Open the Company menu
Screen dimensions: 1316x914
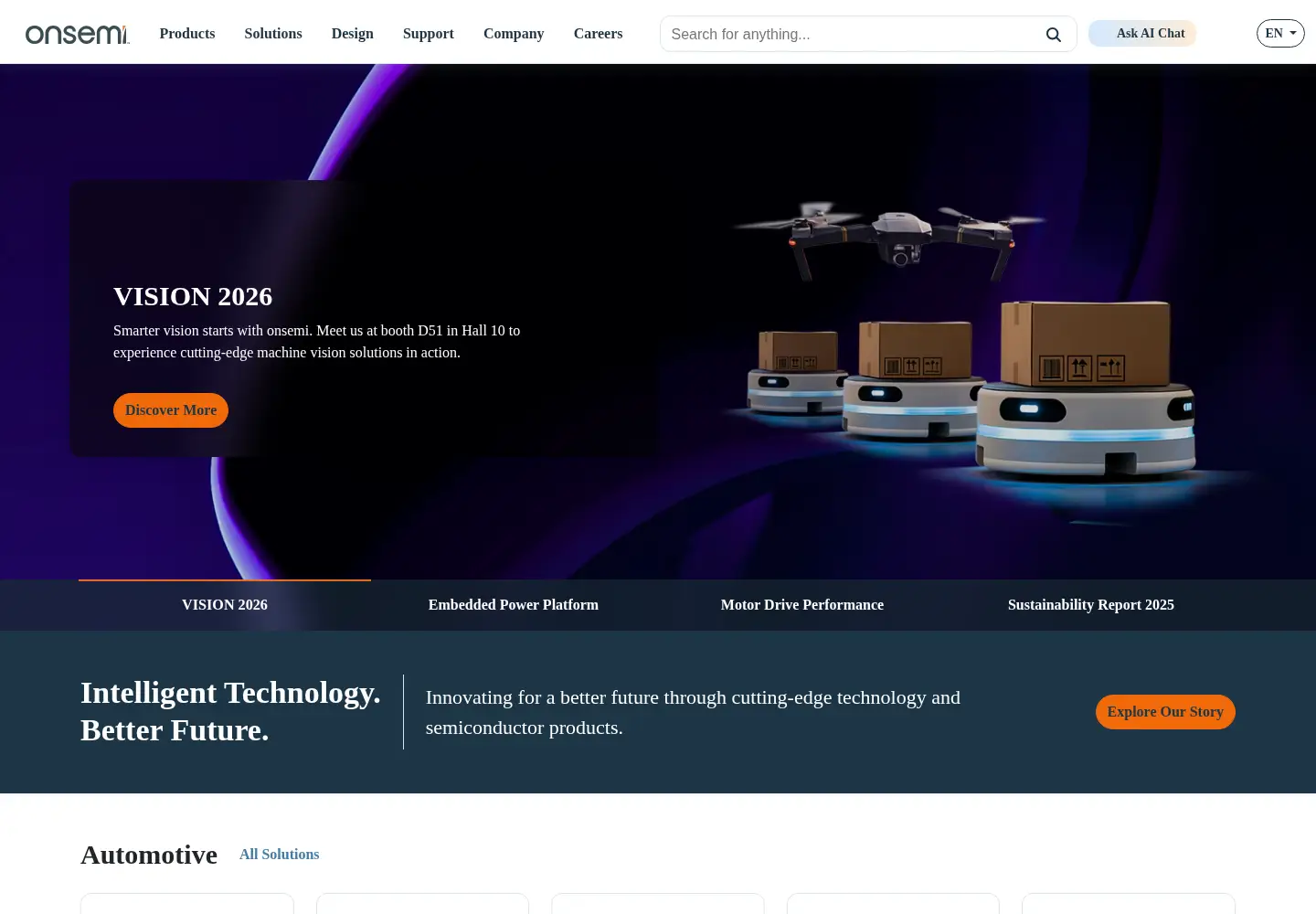514,34
